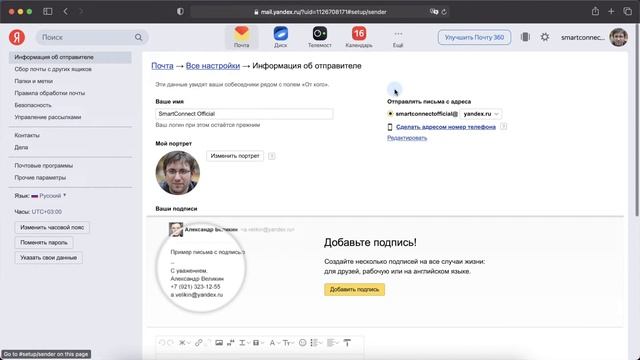Click the Yandex logo icon
The height and width of the screenshot is (360, 640).
17,37
